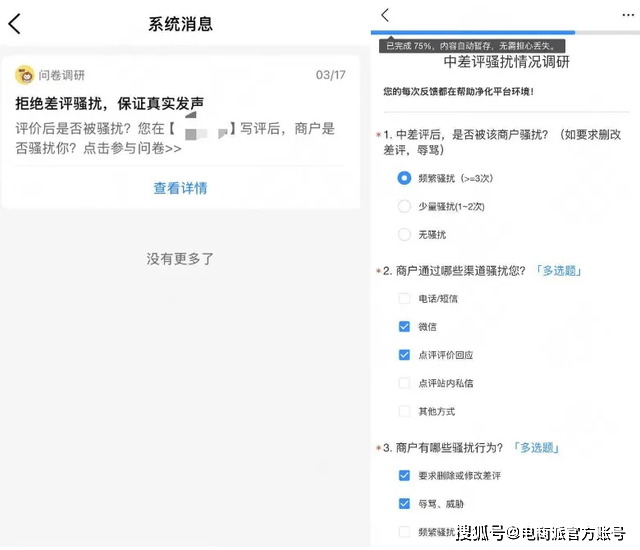Check the 电话/短信 checkbox

[404, 298]
